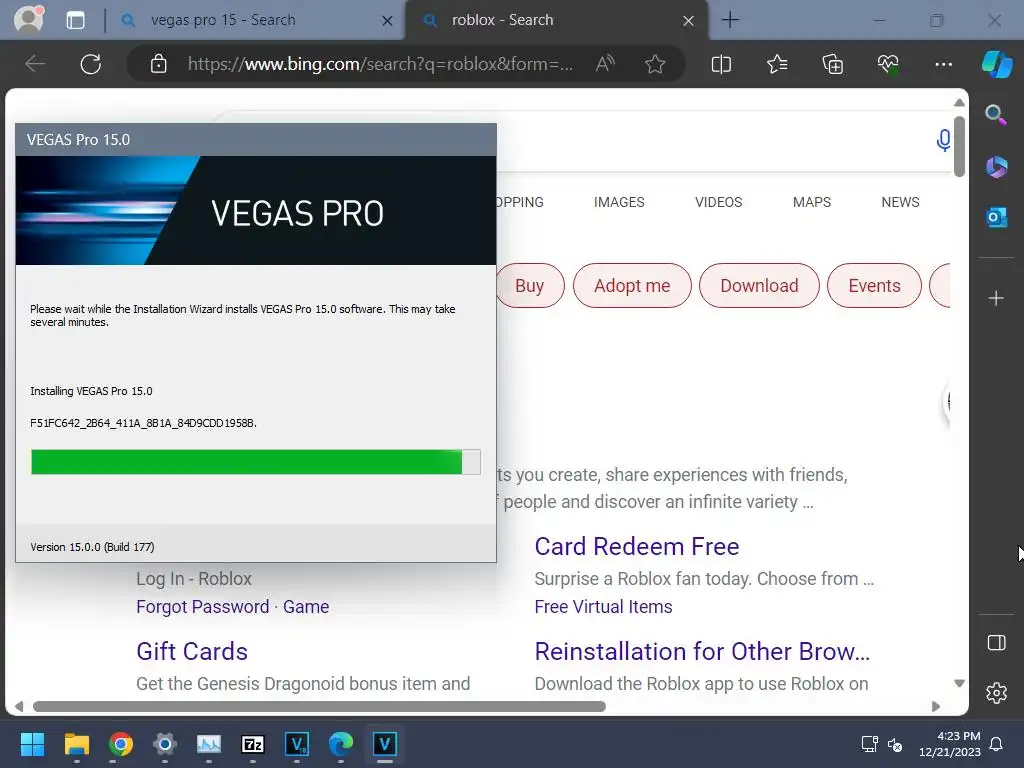Image resolution: width=1024 pixels, height=768 pixels.
Task: Open the Card Redeem Free link
Action: click(637, 546)
